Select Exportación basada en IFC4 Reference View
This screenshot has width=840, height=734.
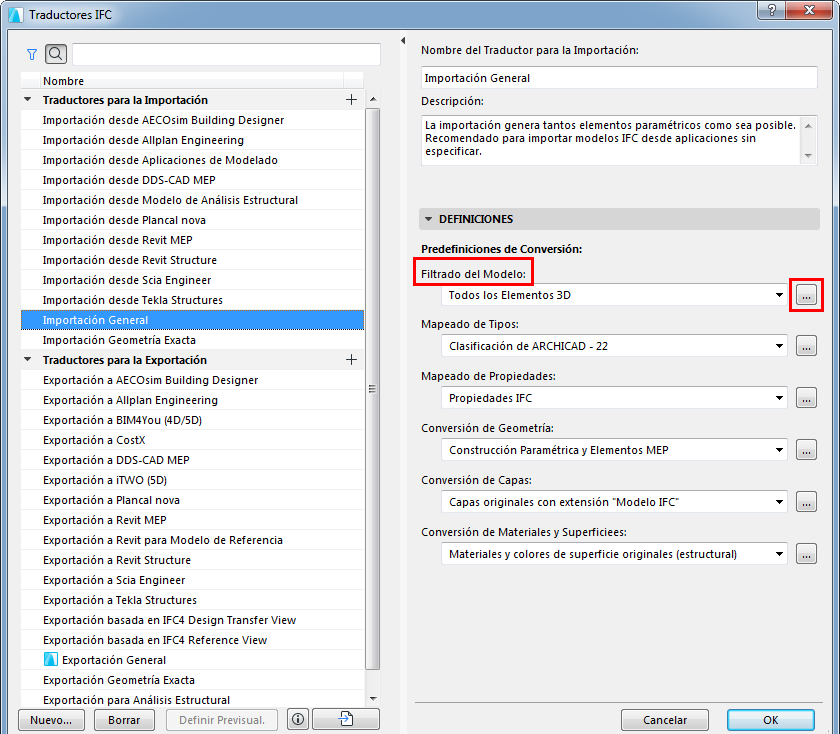click(x=192, y=640)
